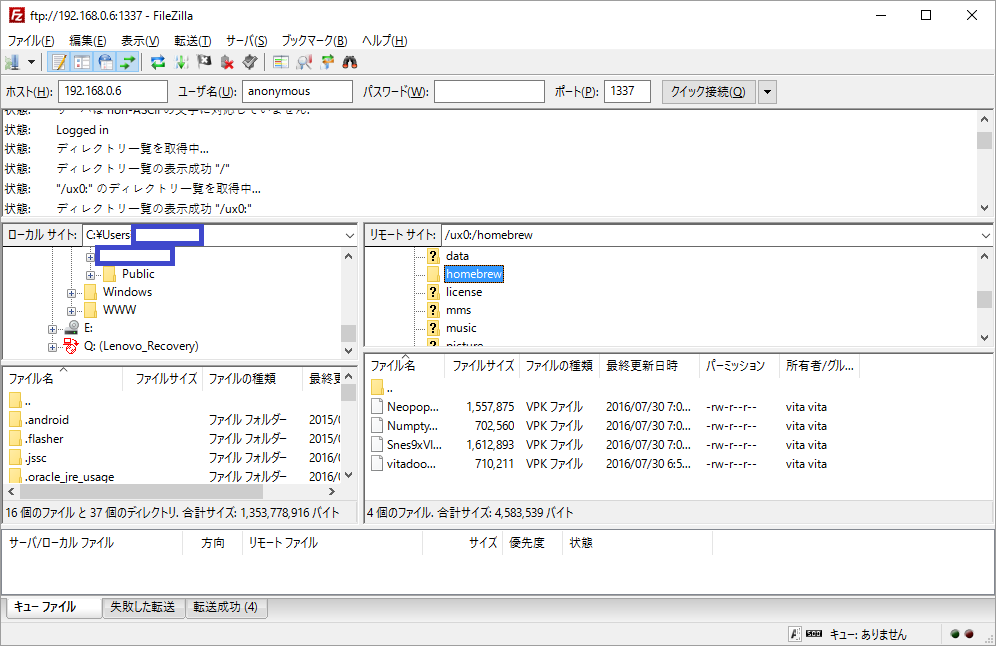Refresh the file and folder lists
The image size is (996, 646).
tap(158, 62)
